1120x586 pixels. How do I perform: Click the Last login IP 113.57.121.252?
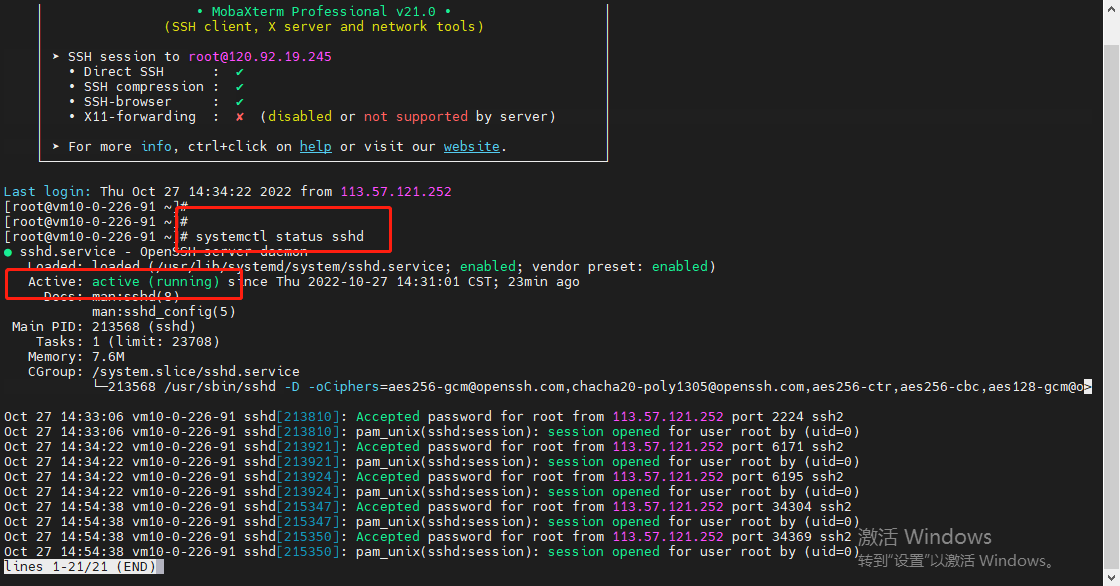tap(396, 192)
